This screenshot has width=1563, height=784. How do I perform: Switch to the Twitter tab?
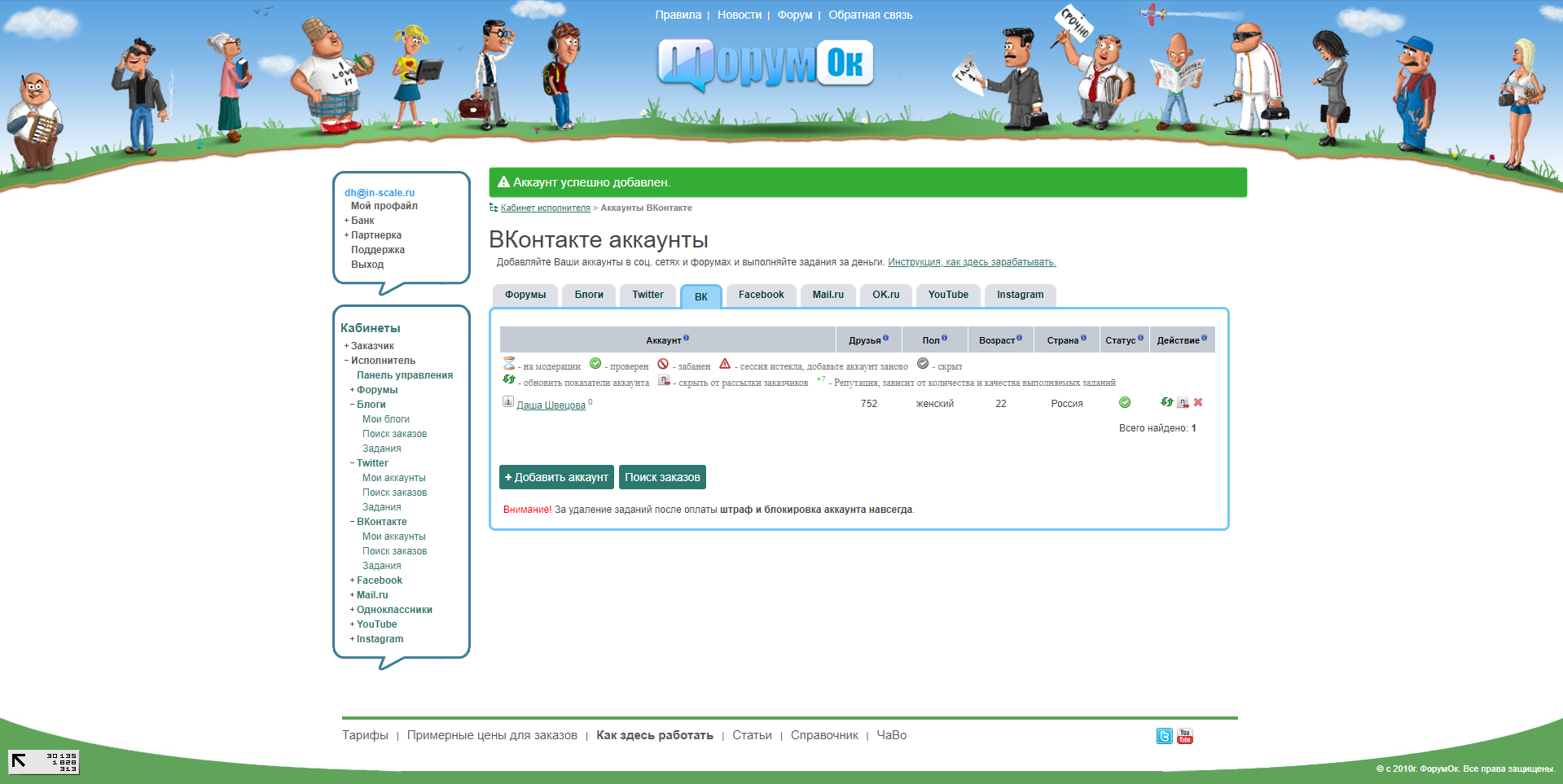(x=648, y=295)
